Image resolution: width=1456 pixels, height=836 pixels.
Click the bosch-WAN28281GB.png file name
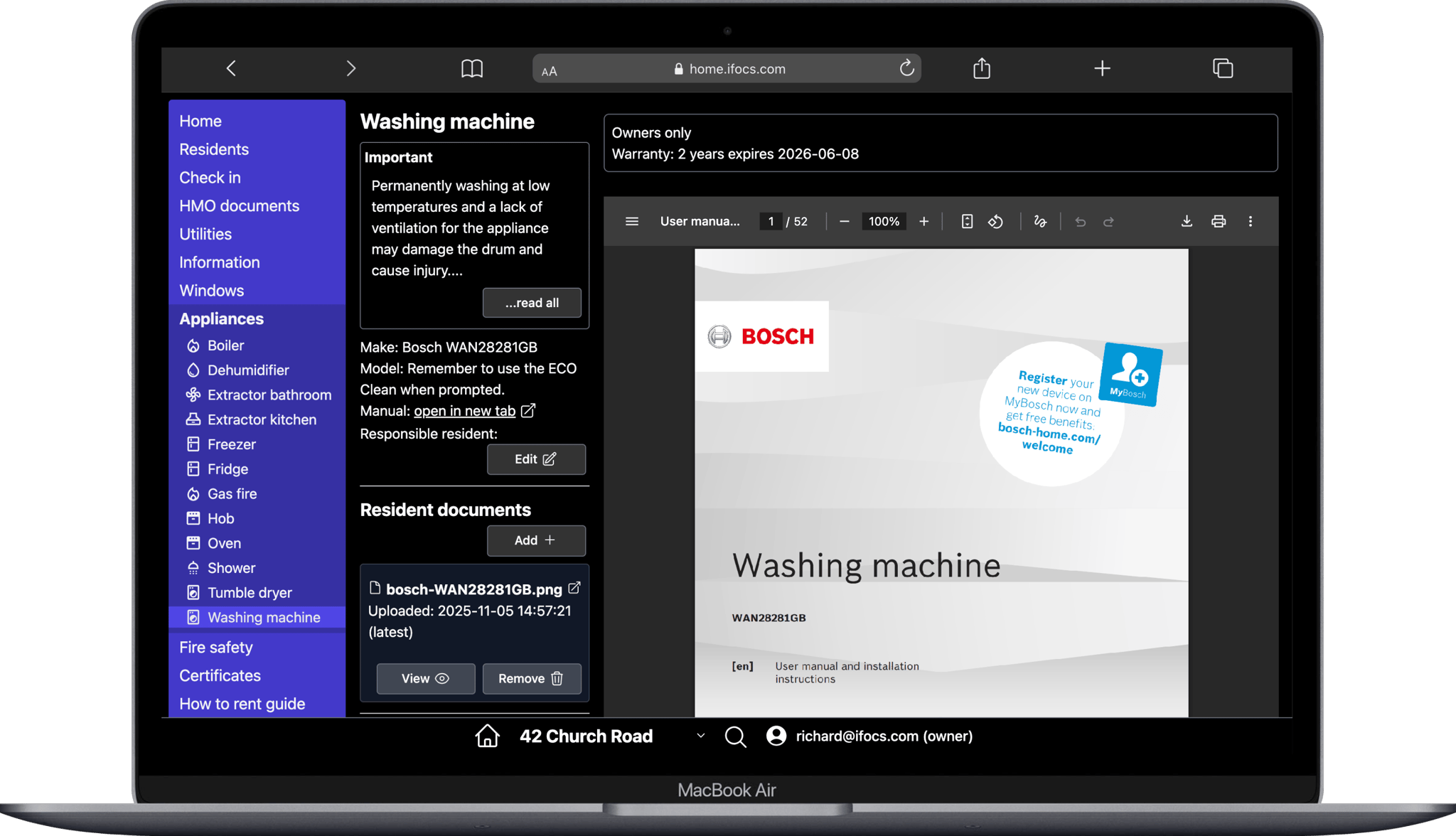pyautogui.click(x=474, y=589)
